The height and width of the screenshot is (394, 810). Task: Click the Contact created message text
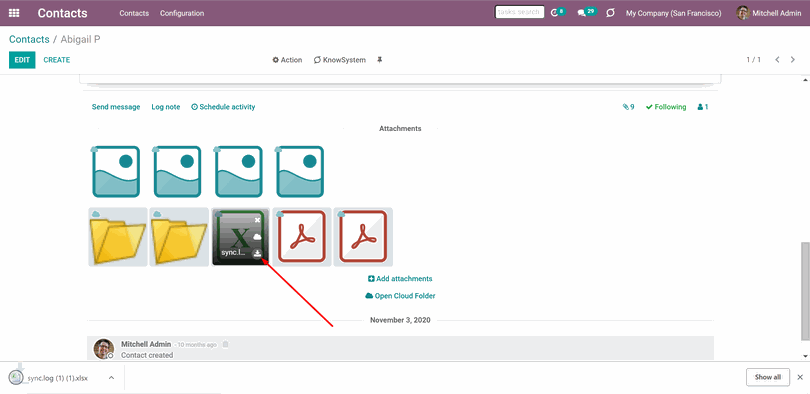147,355
